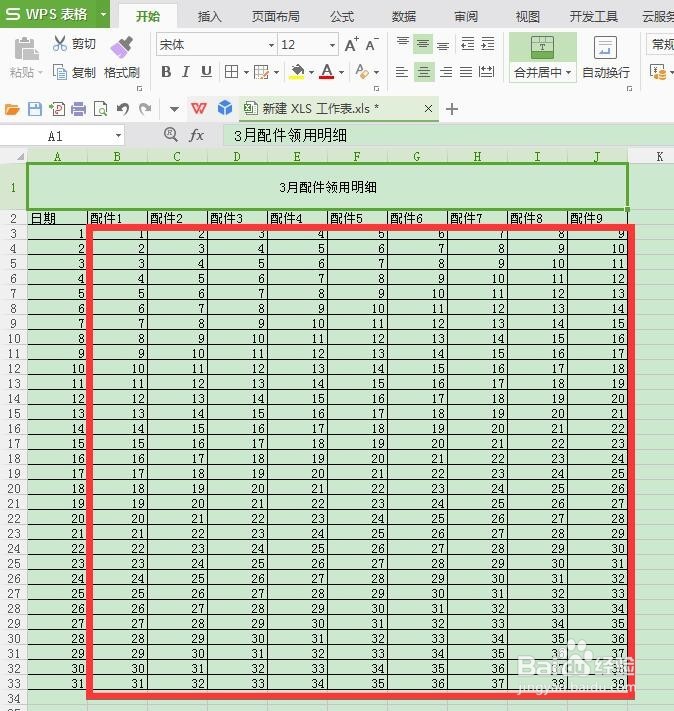The image size is (674, 711).
Task: Align text left horizontally
Action: pos(402,72)
